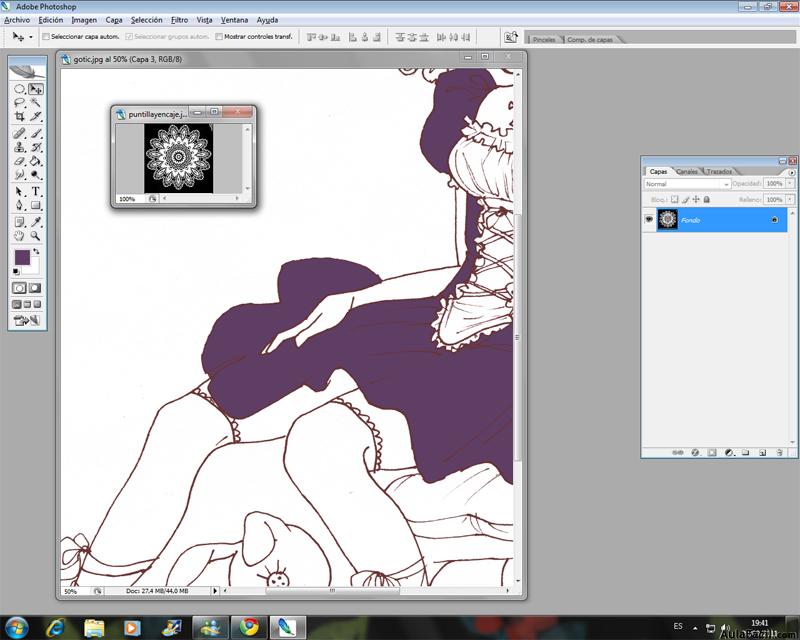The image size is (800, 640).
Task: Open the Archivo menu
Action: point(17,20)
